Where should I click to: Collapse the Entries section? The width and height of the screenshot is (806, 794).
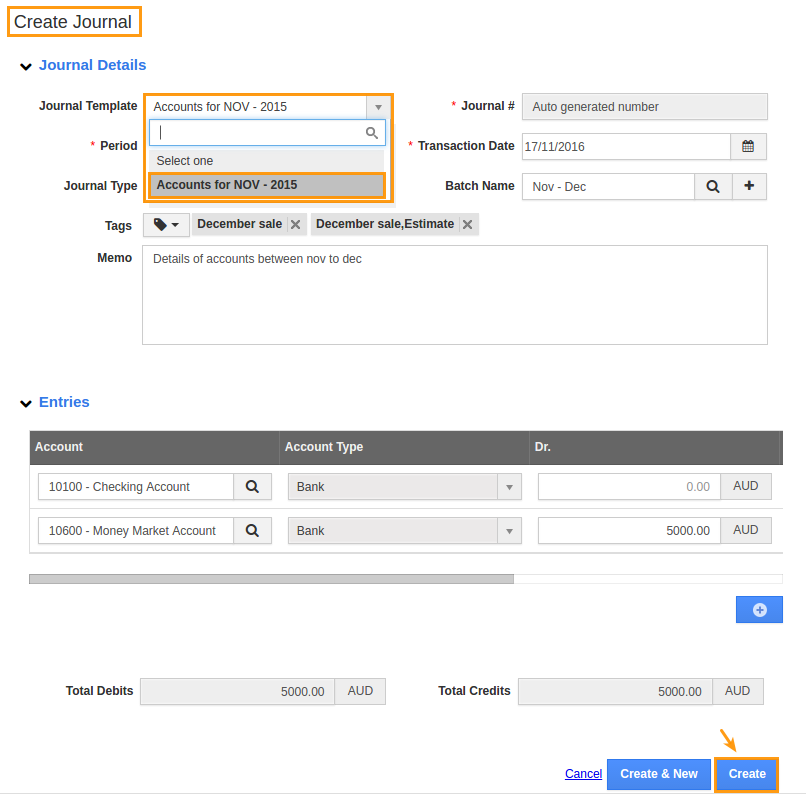[26, 403]
